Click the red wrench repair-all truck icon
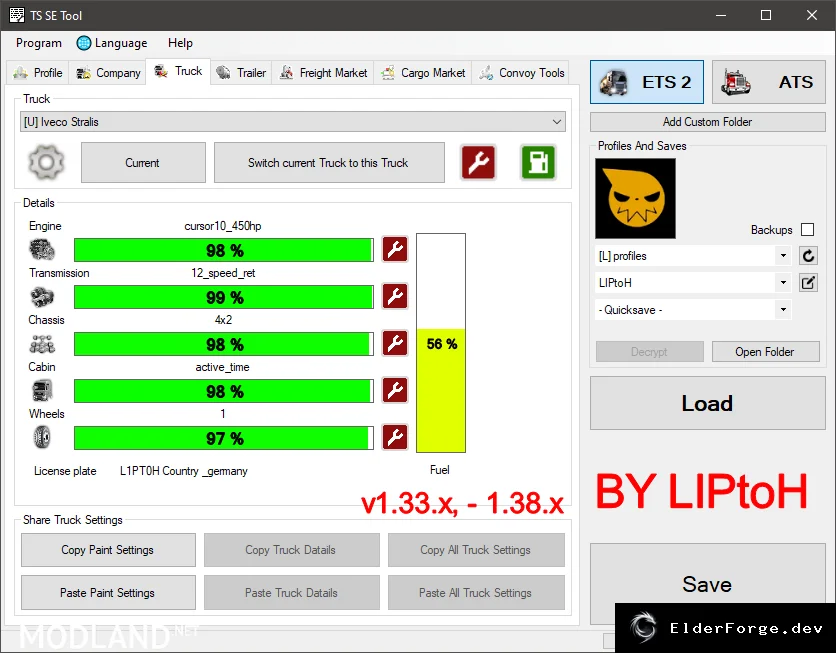The image size is (836, 653). pos(478,162)
